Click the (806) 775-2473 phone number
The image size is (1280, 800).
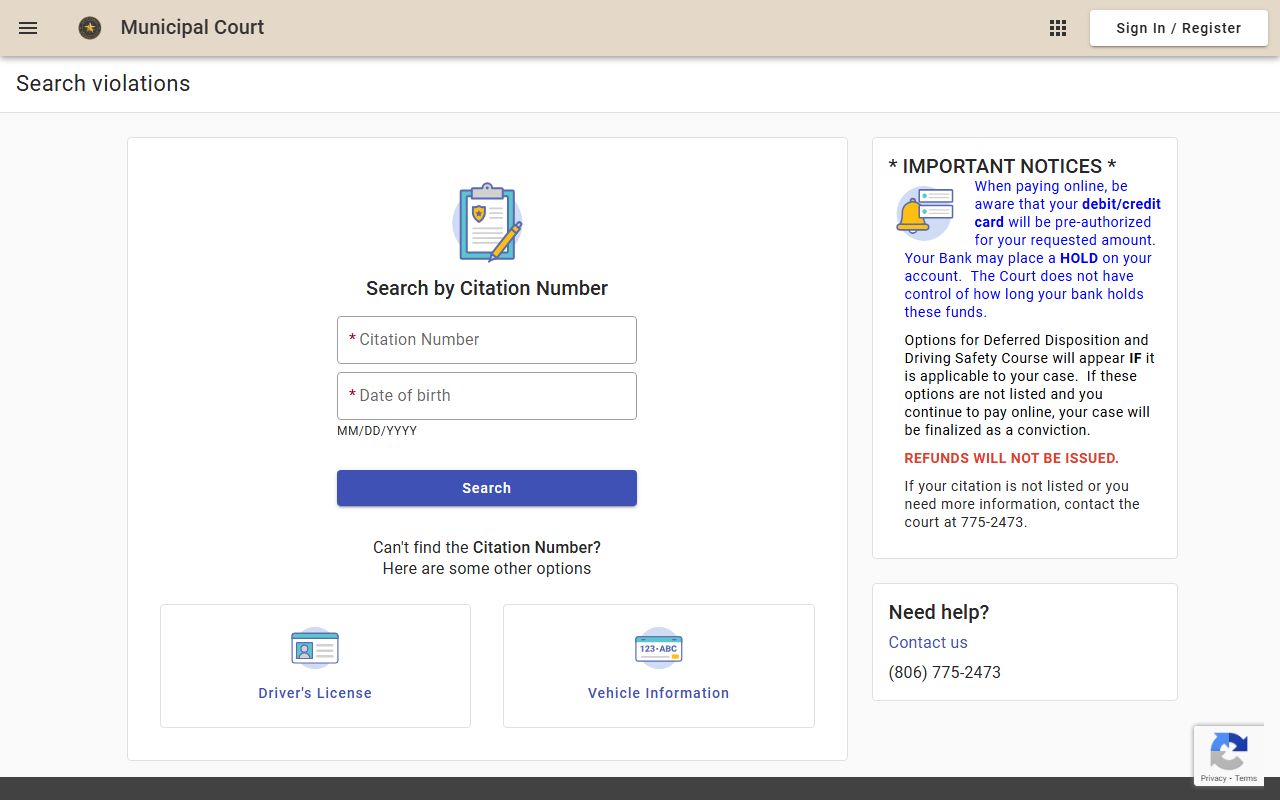[x=945, y=672]
